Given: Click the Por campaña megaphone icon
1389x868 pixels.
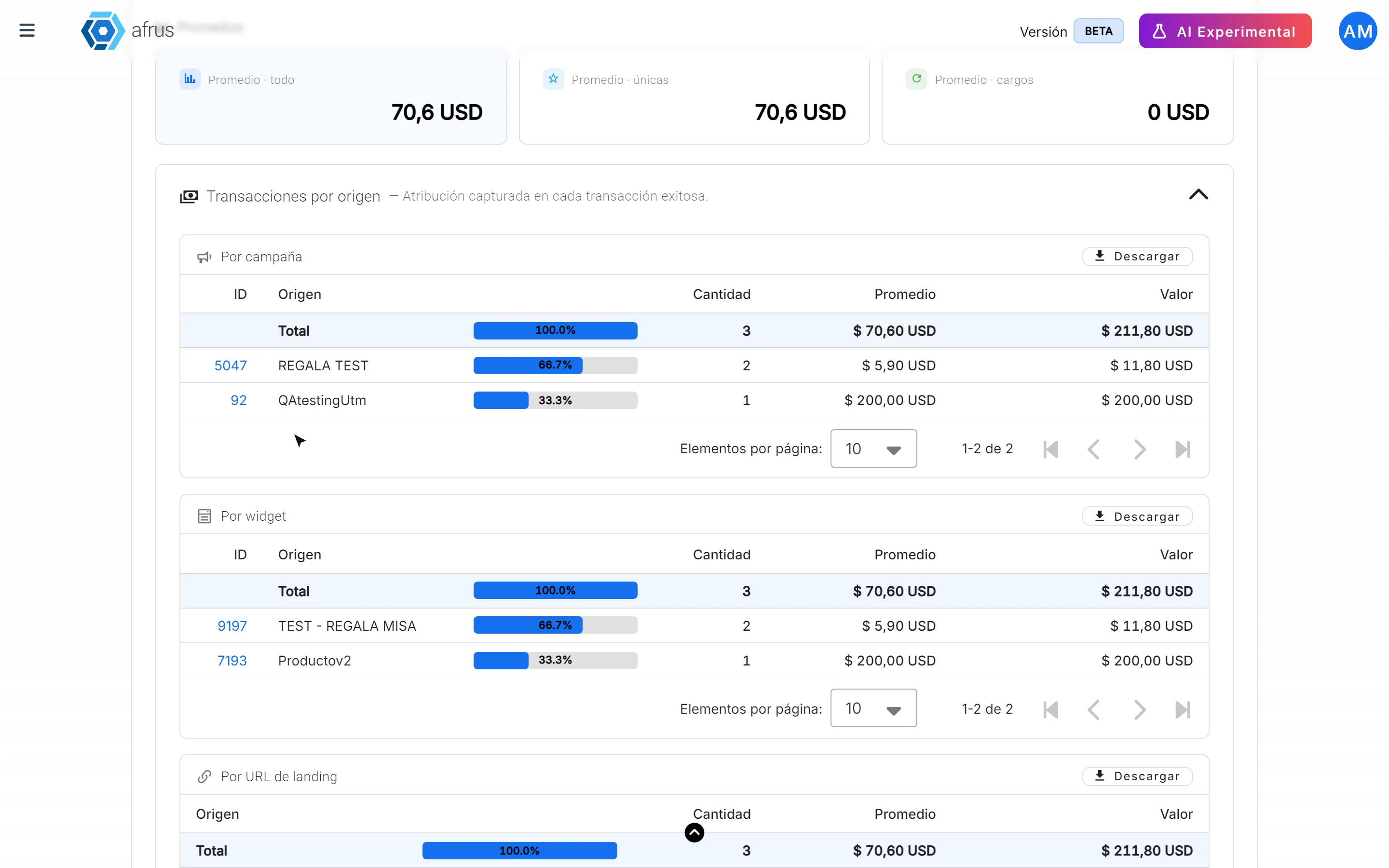Looking at the screenshot, I should click(204, 257).
